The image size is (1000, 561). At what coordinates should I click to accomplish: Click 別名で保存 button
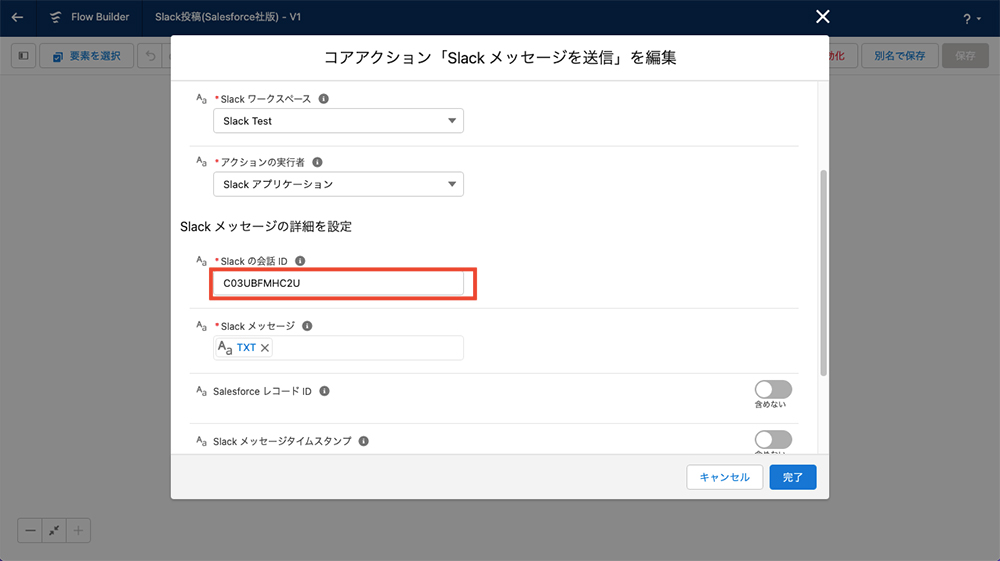coord(899,55)
